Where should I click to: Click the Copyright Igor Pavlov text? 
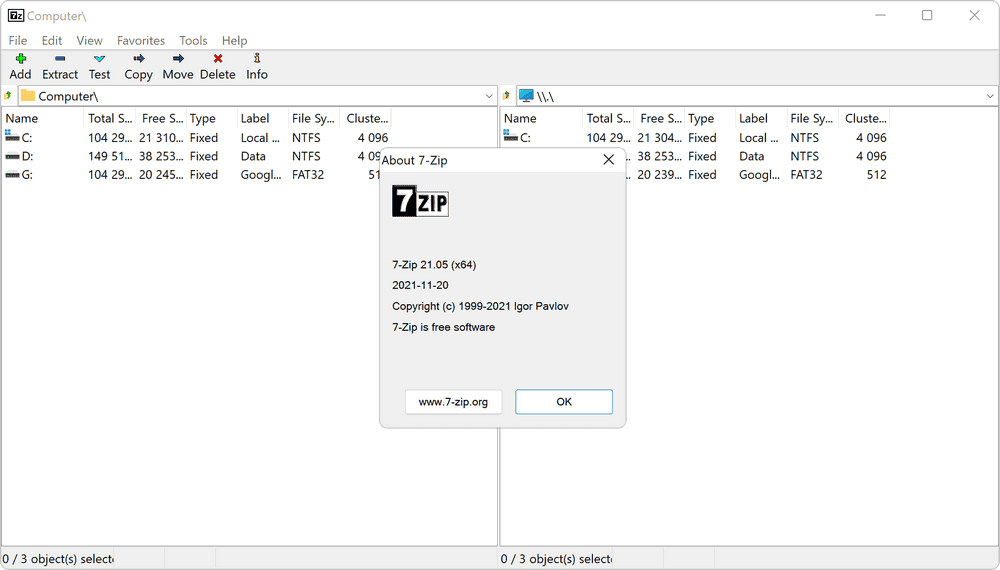[480, 306]
